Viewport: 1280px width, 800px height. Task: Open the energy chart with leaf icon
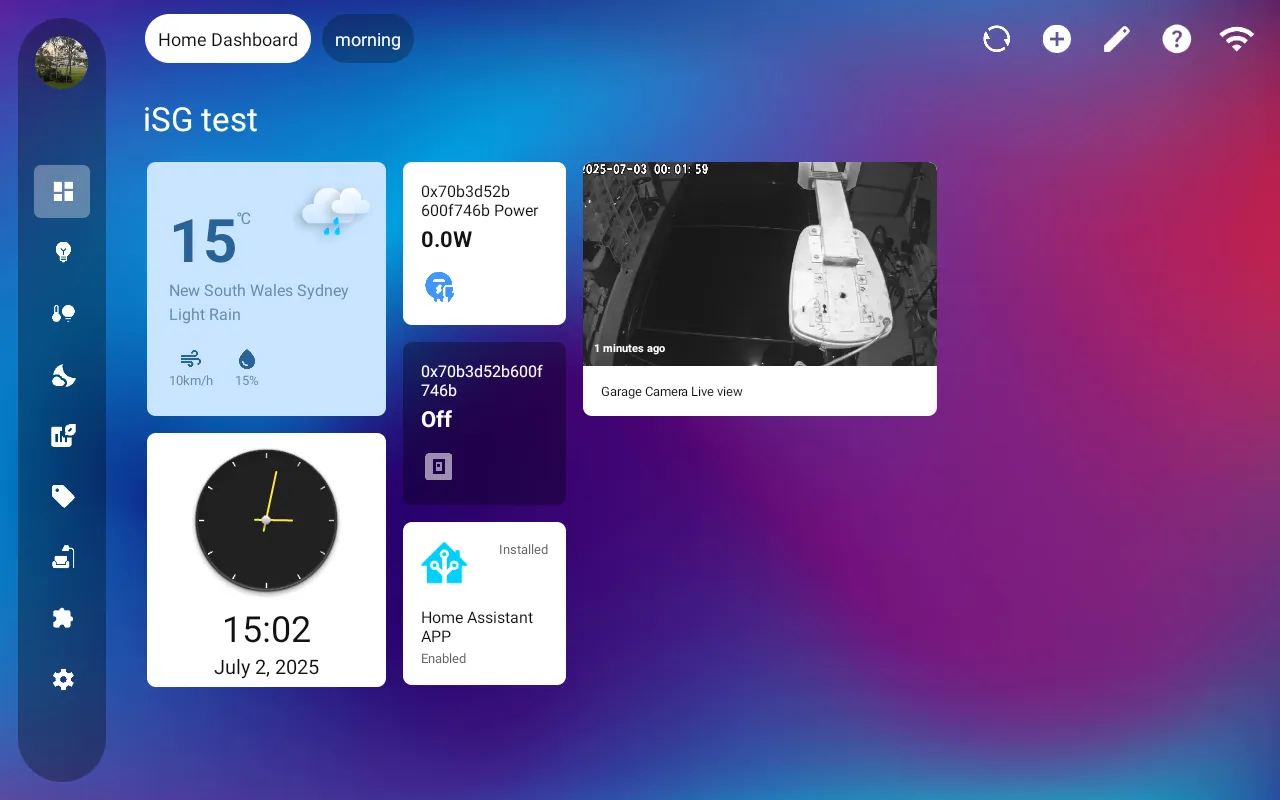pos(63,435)
